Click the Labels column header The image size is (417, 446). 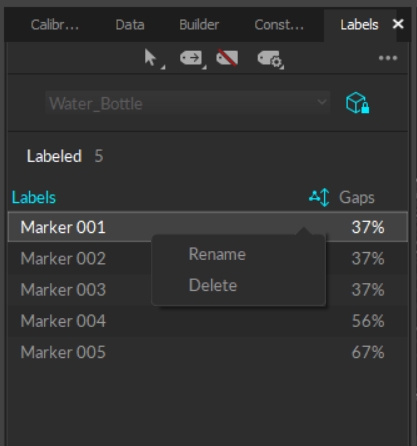tap(34, 198)
